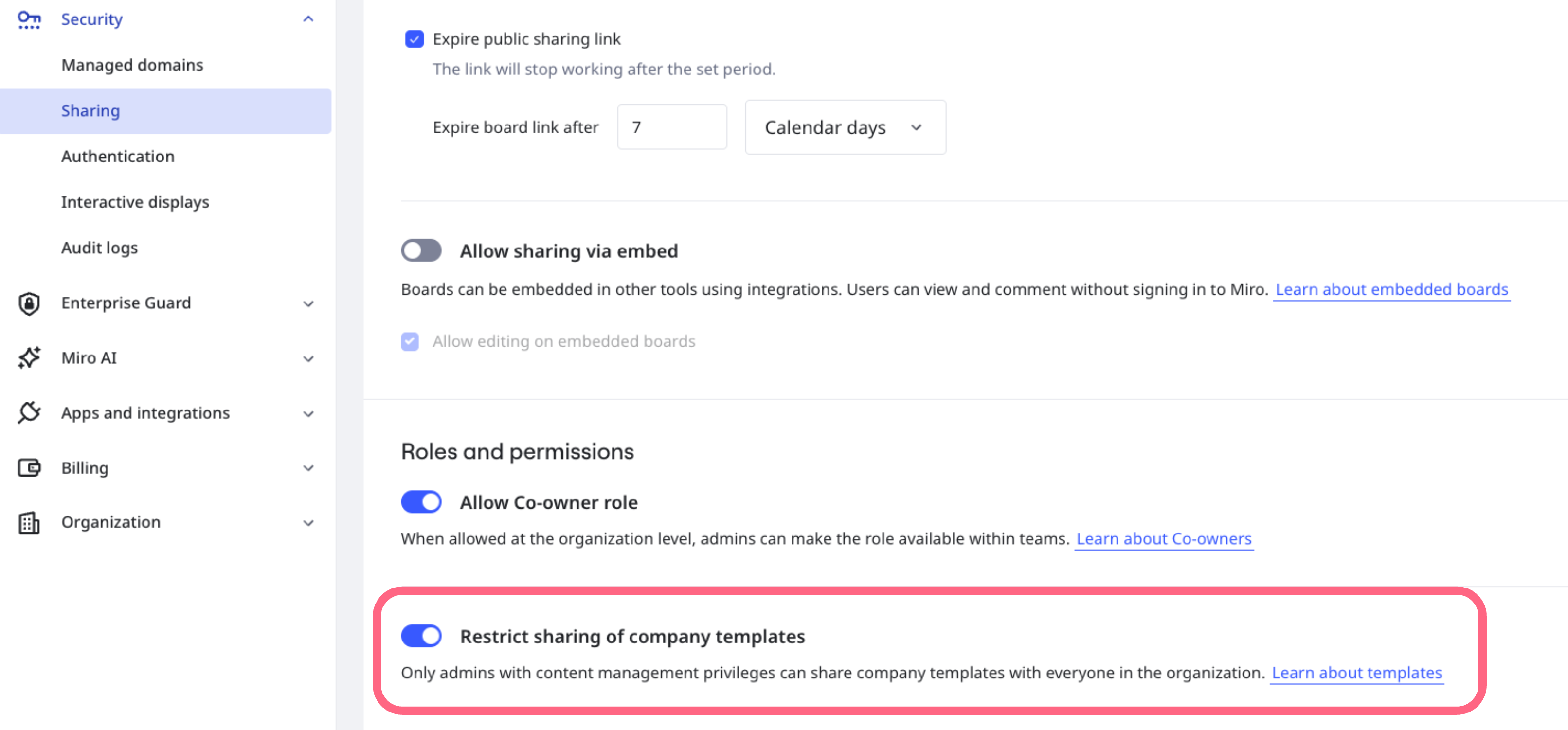
Task: Click the Expire board link after field
Action: 671,127
